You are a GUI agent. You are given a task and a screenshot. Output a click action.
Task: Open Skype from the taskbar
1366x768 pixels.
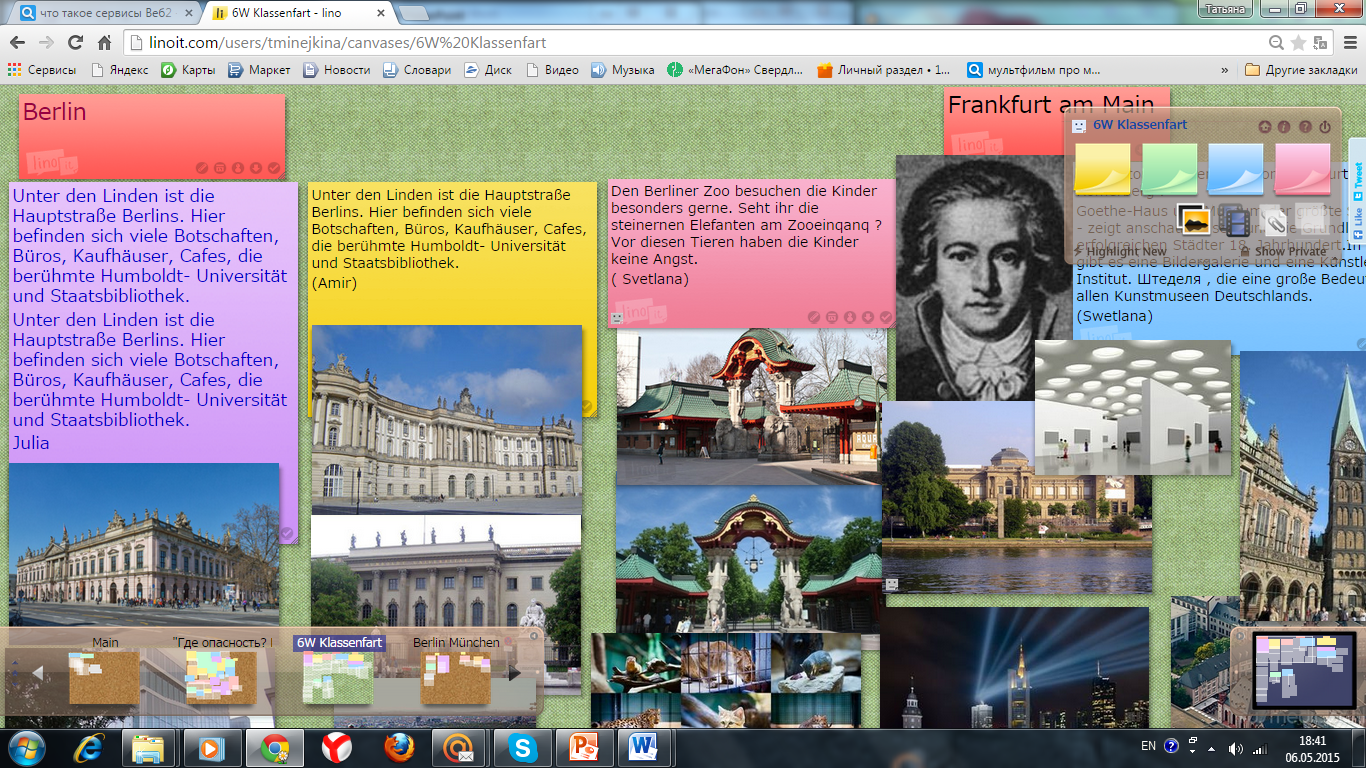click(x=522, y=748)
